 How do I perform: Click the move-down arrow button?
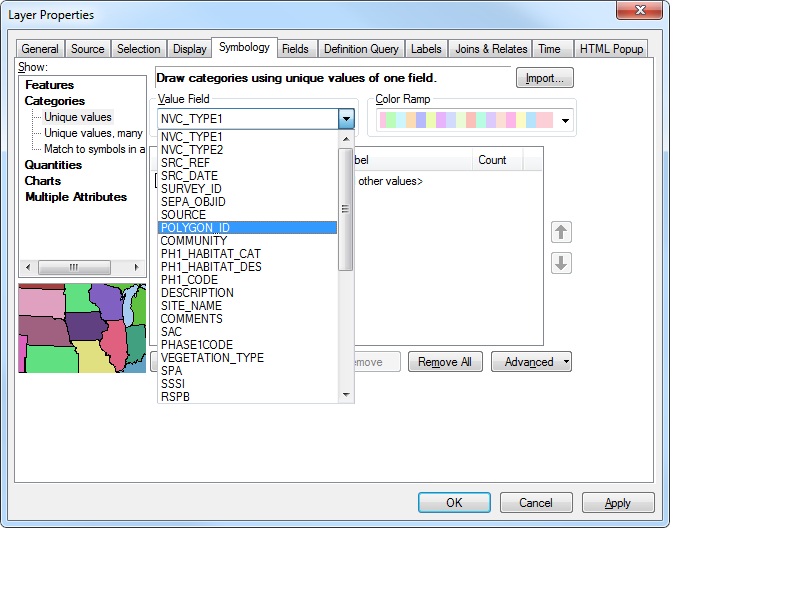click(561, 263)
